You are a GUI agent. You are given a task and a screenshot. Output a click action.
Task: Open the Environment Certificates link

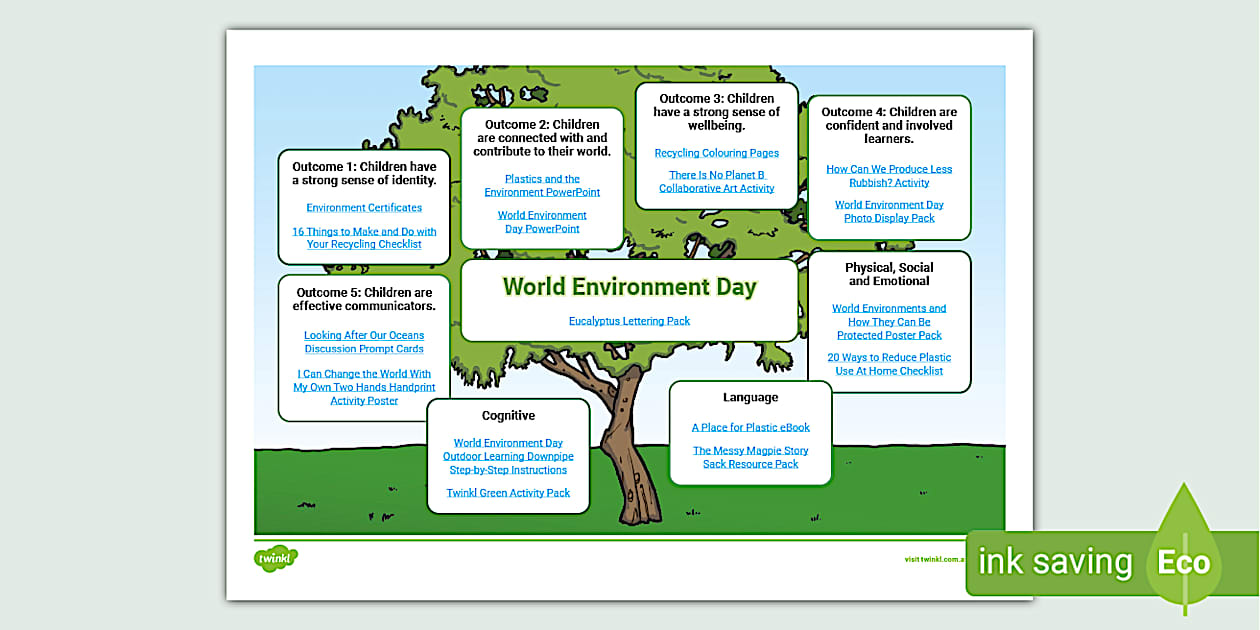[x=364, y=207]
